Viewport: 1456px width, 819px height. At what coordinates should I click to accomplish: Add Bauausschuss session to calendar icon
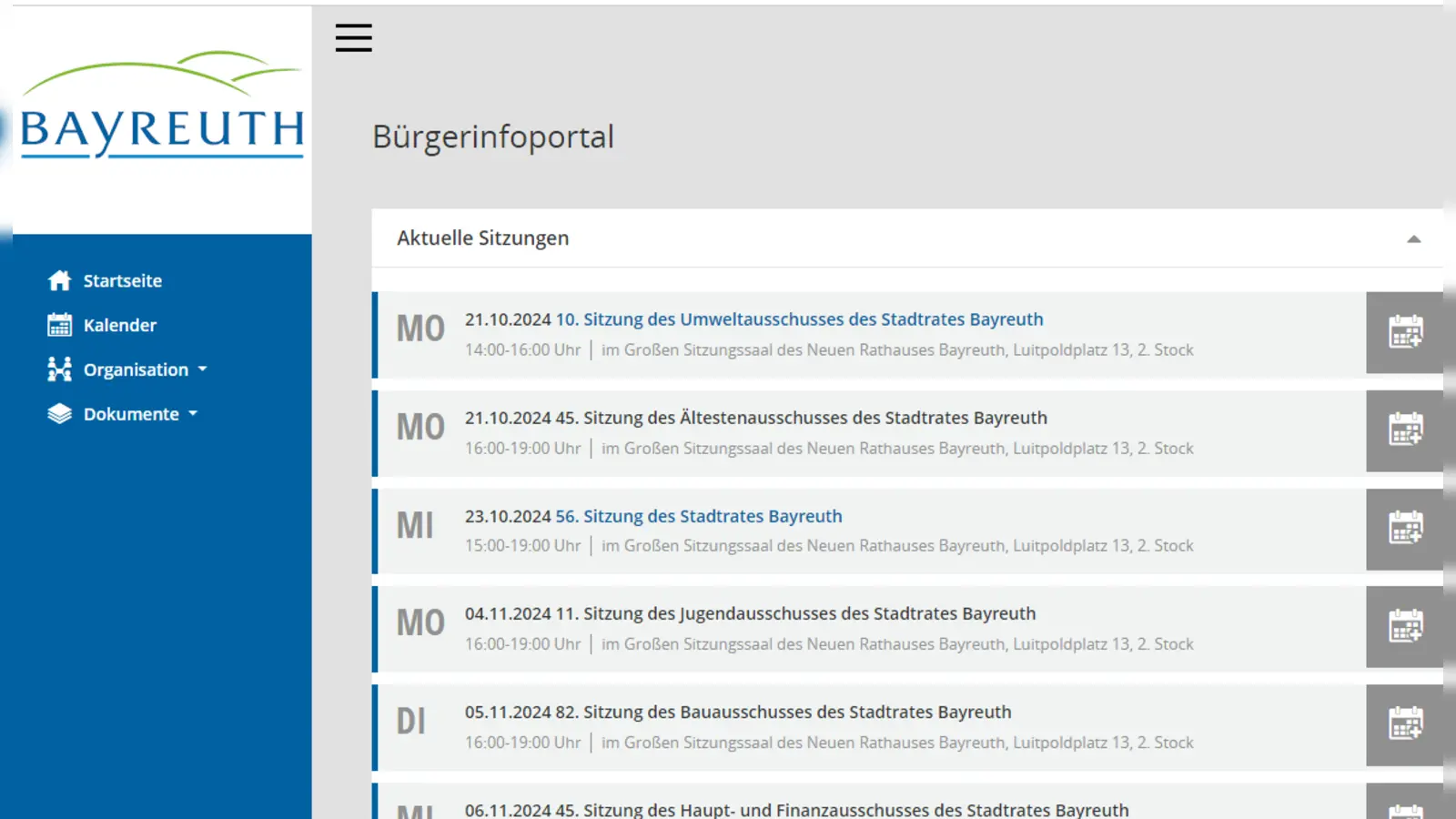tap(1405, 725)
